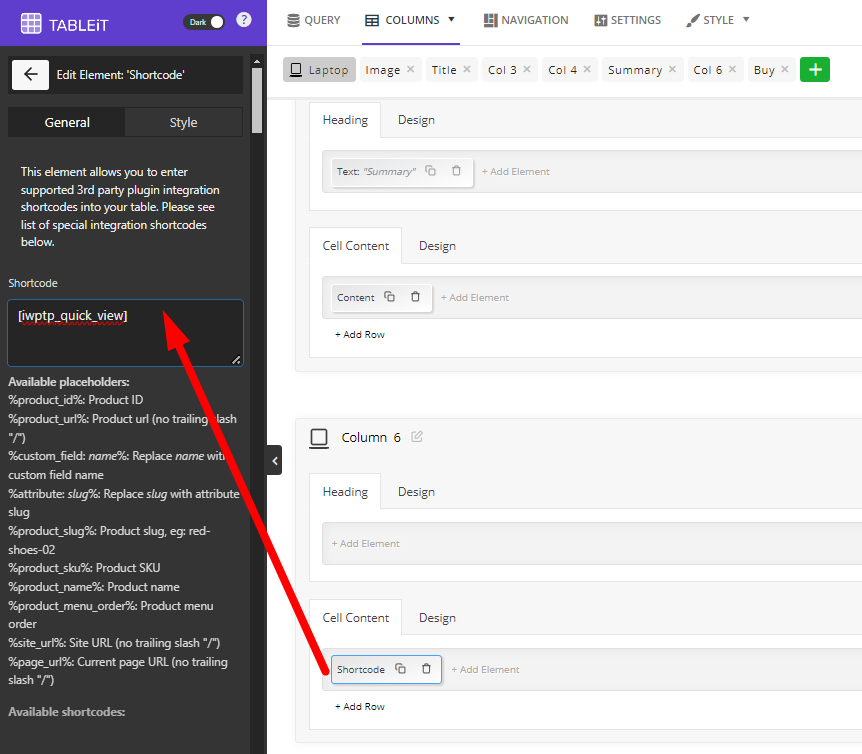The height and width of the screenshot is (754, 862).
Task: Click the help question mark icon
Action: (243, 20)
